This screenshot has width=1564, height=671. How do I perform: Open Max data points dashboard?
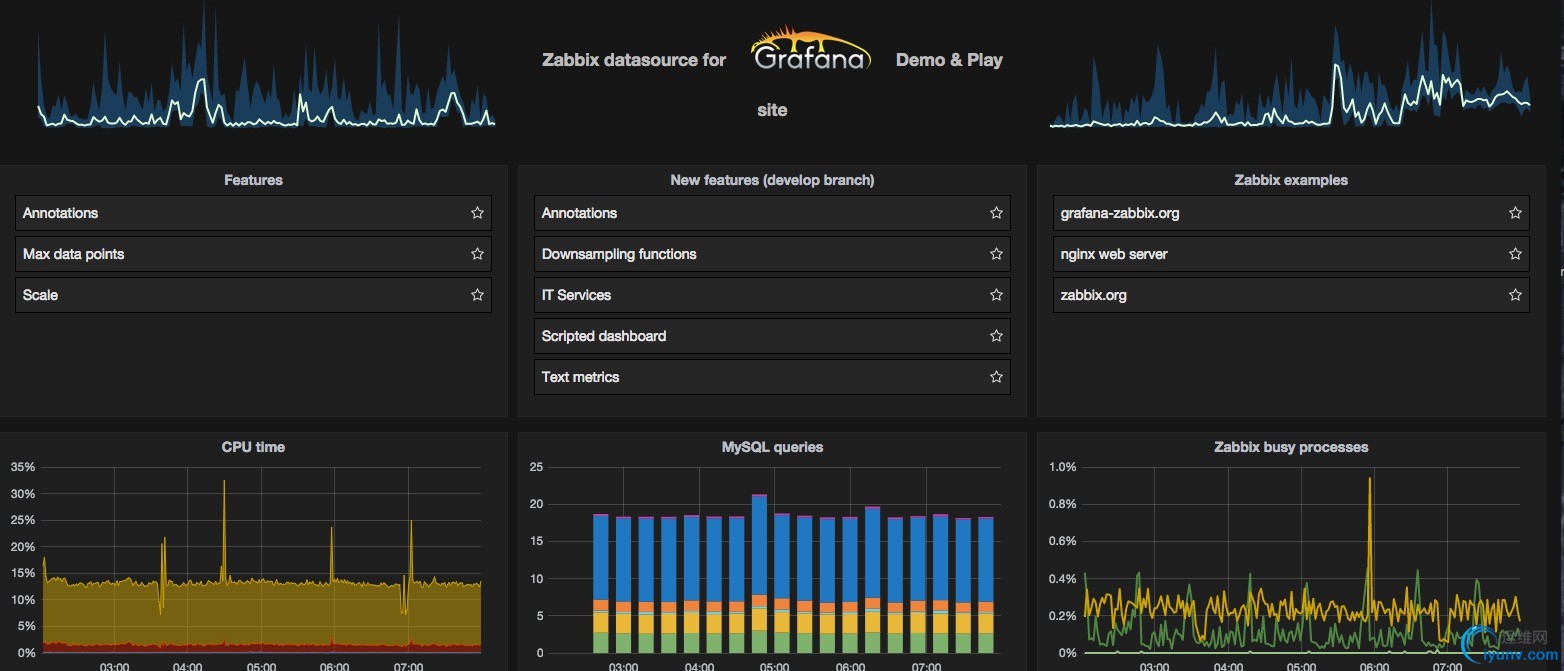tap(253, 254)
